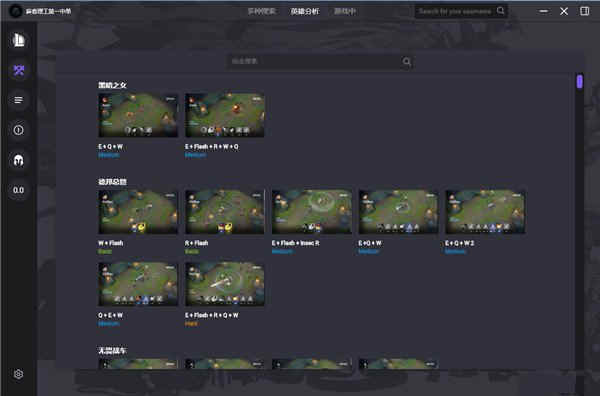Click the purple vertical scrollbar handle

pyautogui.click(x=580, y=81)
